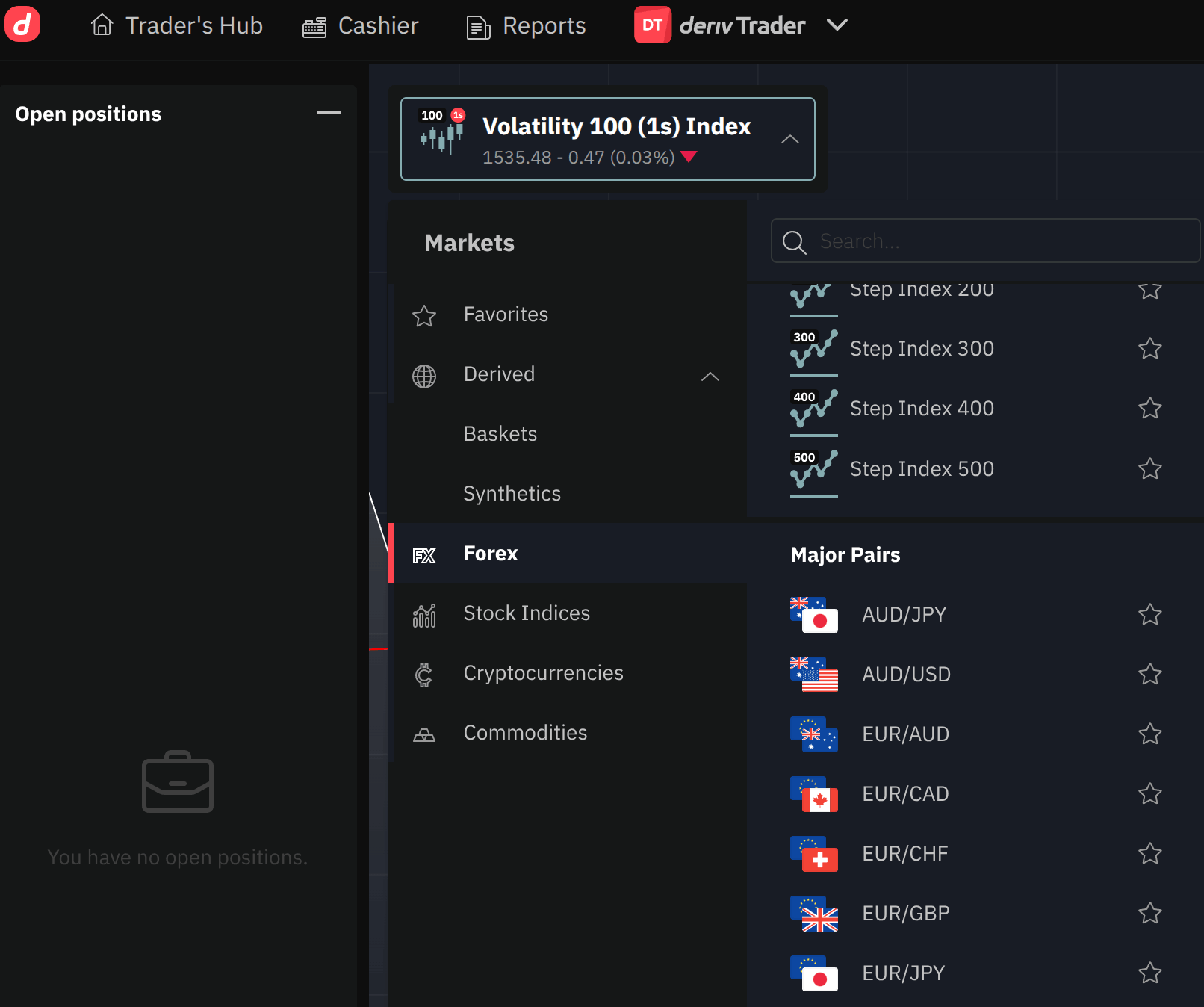This screenshot has width=1204, height=1007.
Task: Click the Derived globe icon
Action: pyautogui.click(x=423, y=376)
